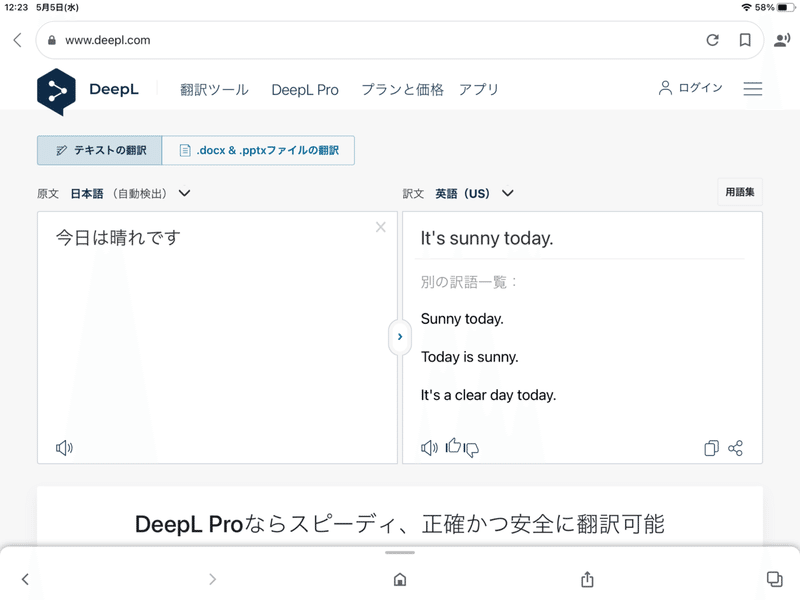Click the DeepL Pro link
800x600 pixels.
(x=305, y=89)
